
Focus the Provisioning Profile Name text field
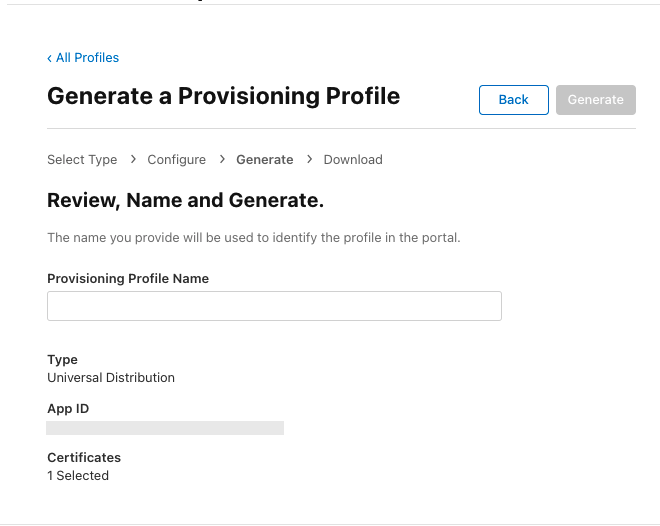(274, 306)
